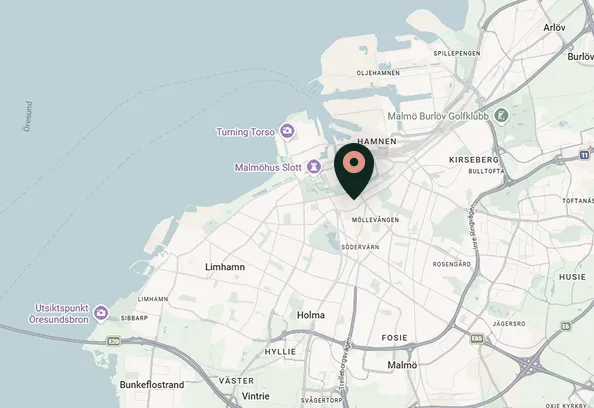The height and width of the screenshot is (408, 594).
Task: Click the Limhamn district label
Action: [225, 267]
